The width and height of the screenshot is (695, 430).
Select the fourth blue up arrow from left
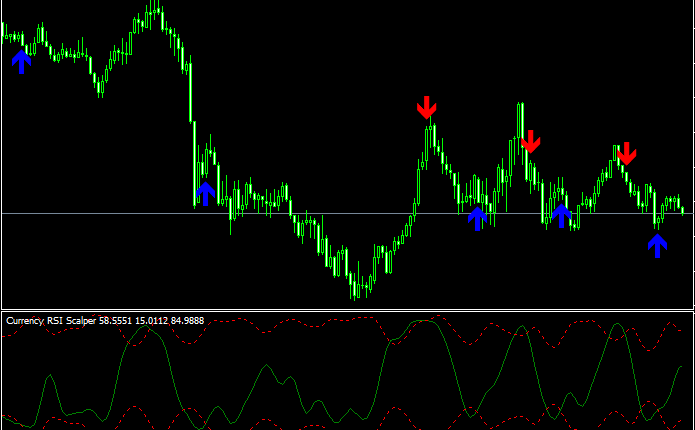coord(562,215)
